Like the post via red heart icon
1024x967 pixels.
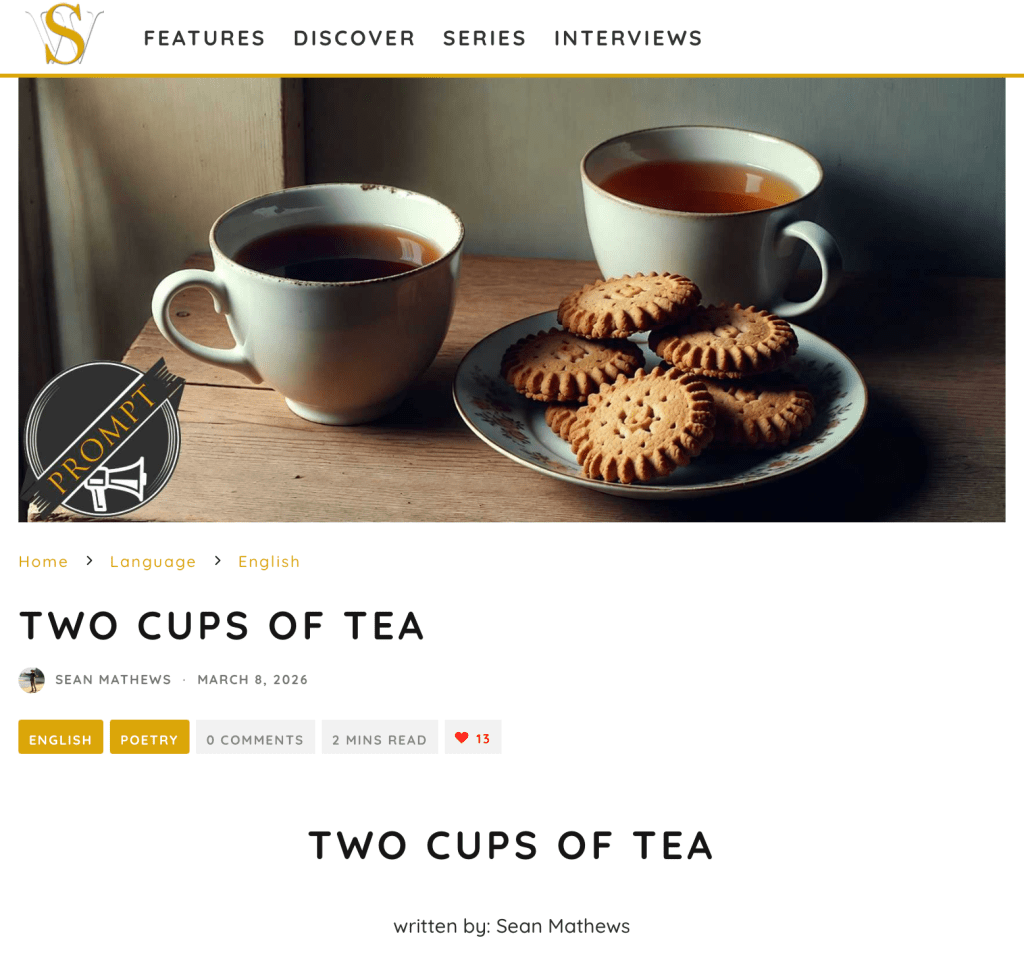[462, 738]
